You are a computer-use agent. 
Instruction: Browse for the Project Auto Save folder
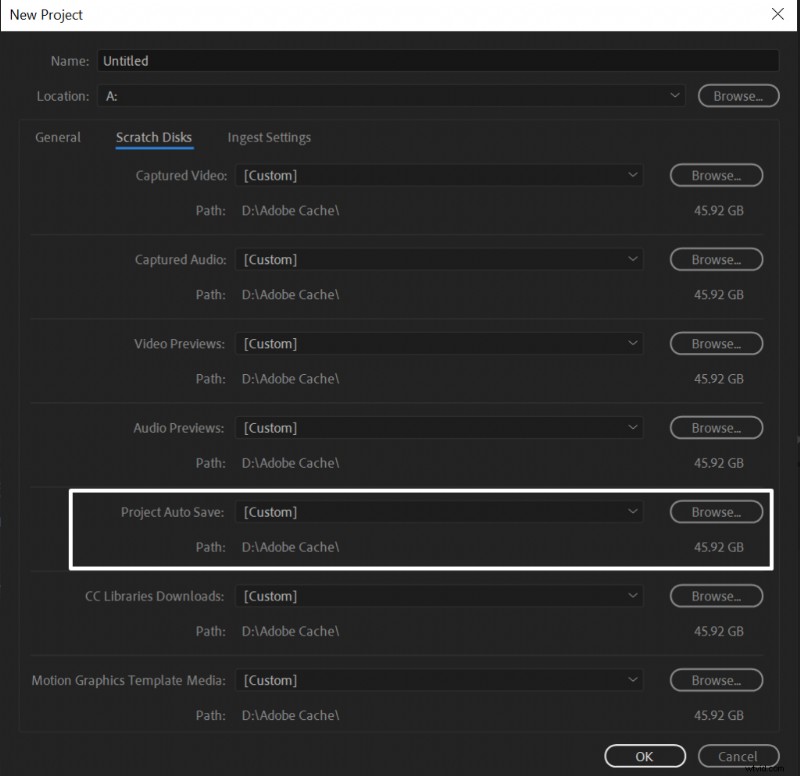pos(715,511)
